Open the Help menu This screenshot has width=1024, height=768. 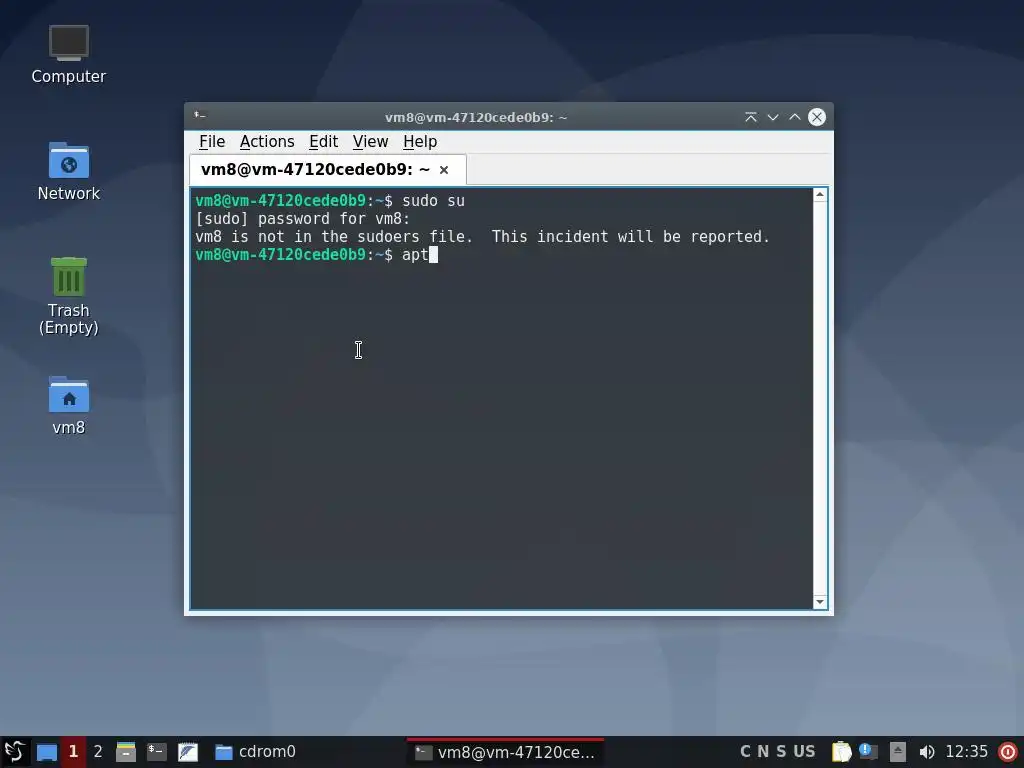[420, 142]
